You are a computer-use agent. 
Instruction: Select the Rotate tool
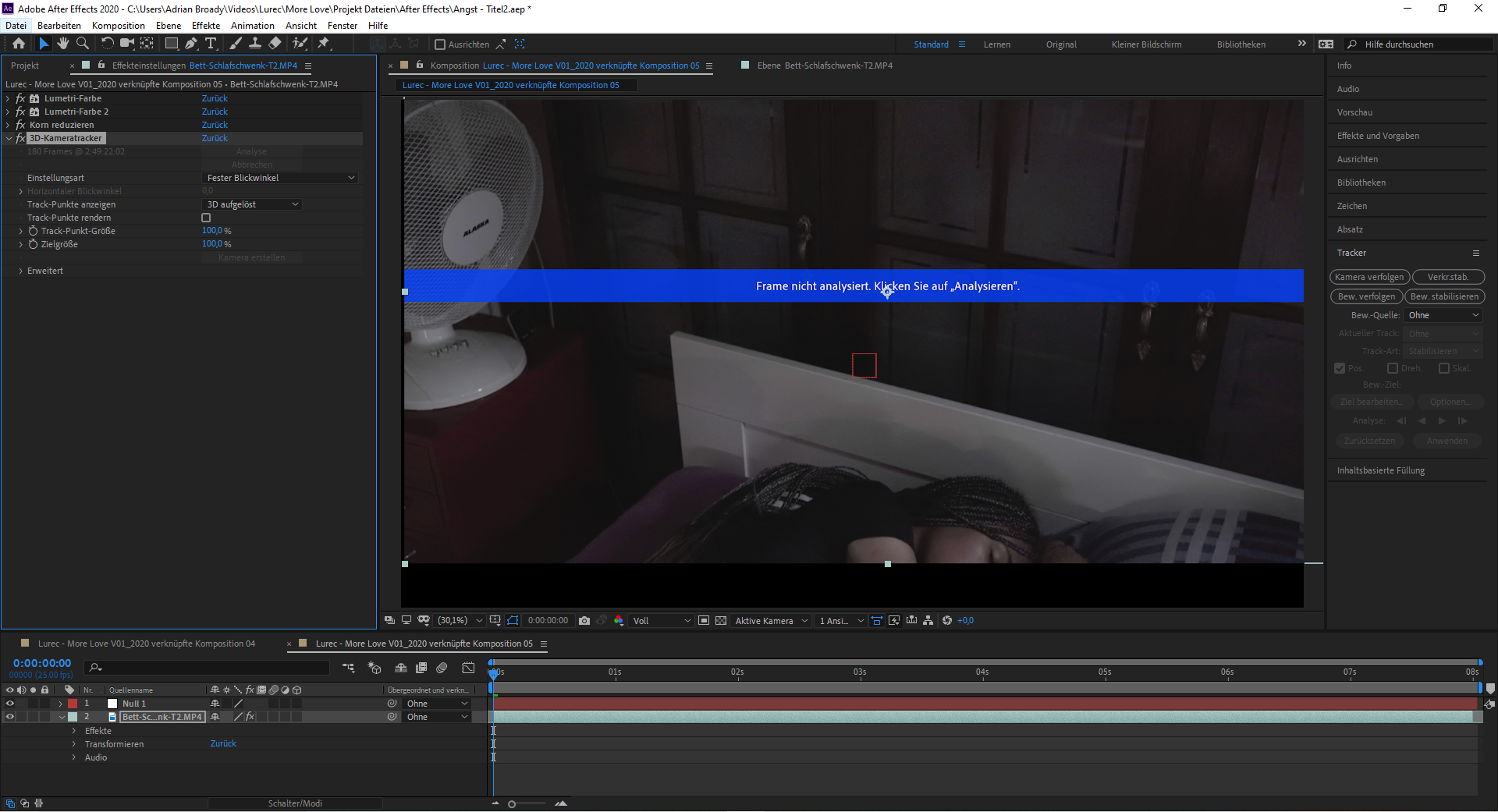(x=108, y=44)
